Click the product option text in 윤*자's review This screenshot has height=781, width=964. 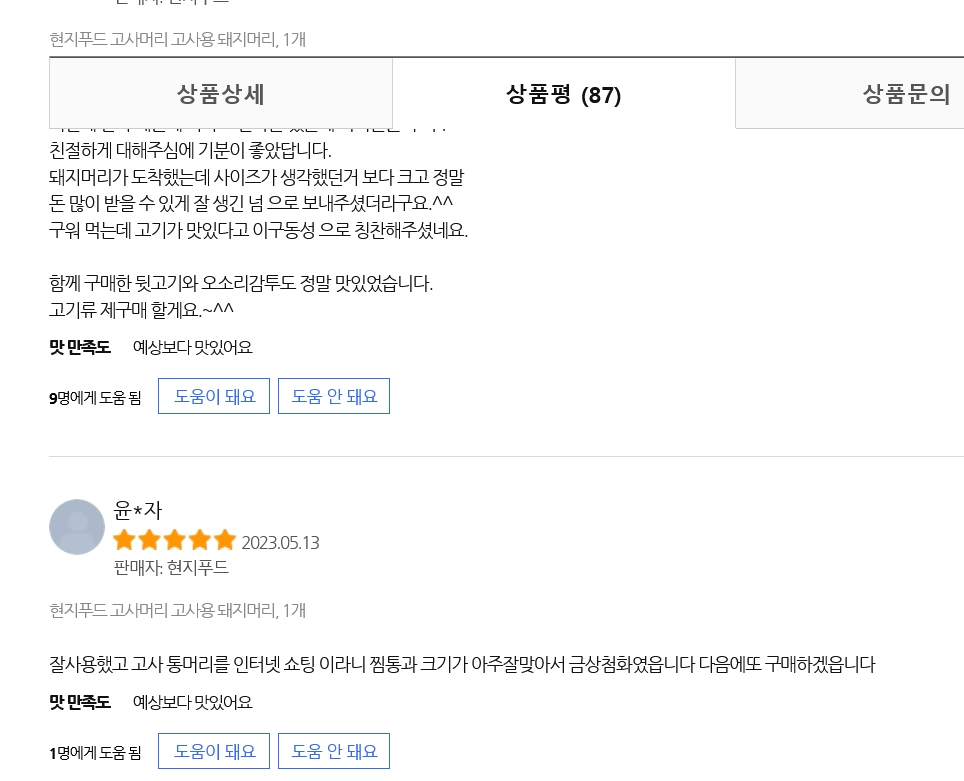tap(178, 610)
